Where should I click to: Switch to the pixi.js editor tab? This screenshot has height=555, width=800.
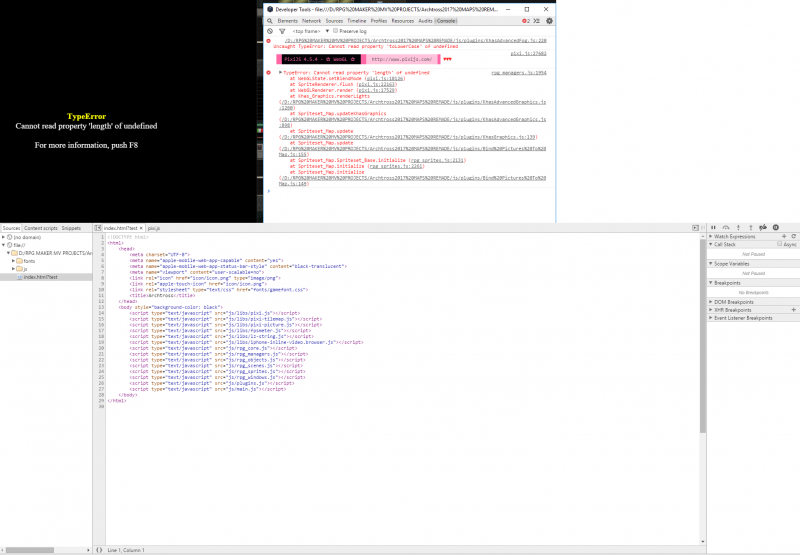coord(154,228)
